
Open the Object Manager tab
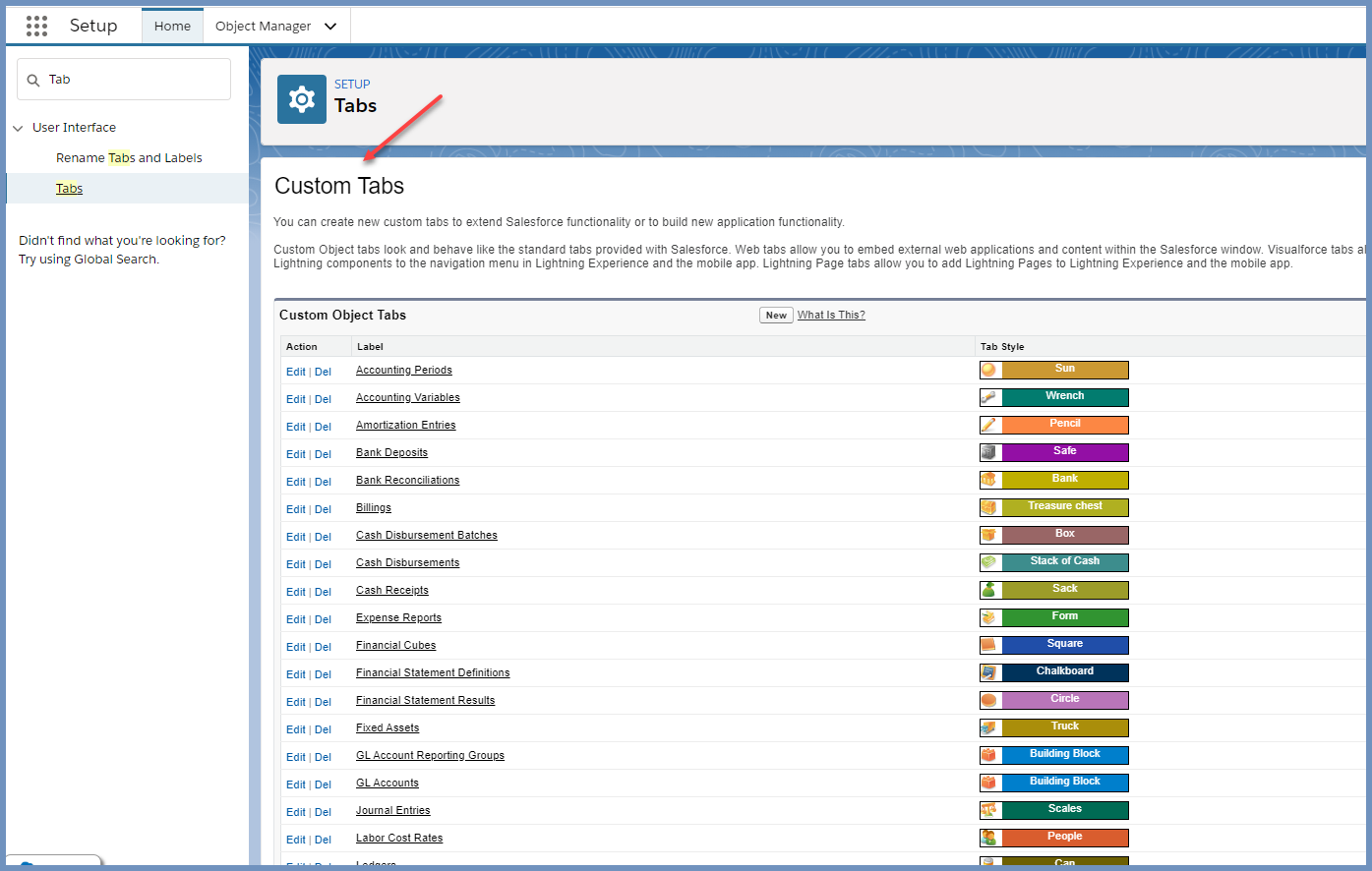(263, 27)
